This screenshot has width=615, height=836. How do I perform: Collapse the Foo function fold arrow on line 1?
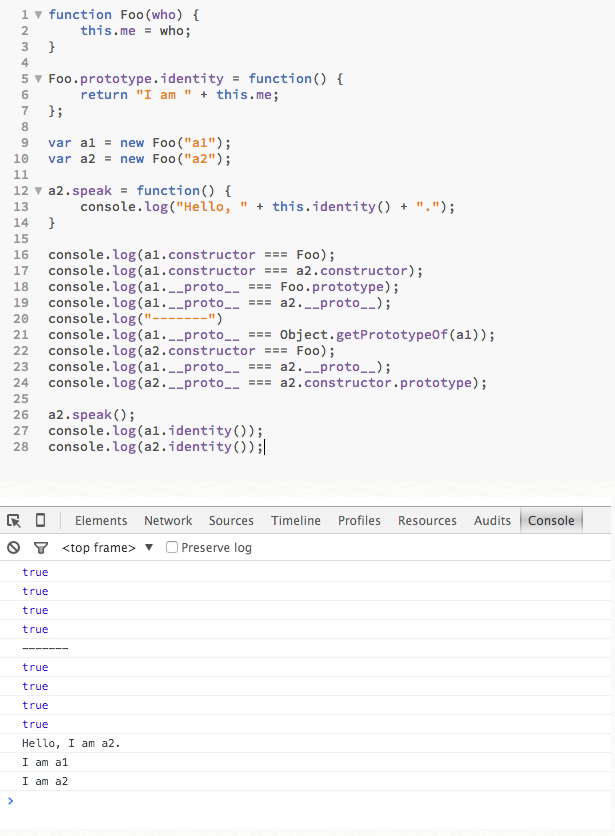click(x=38, y=15)
